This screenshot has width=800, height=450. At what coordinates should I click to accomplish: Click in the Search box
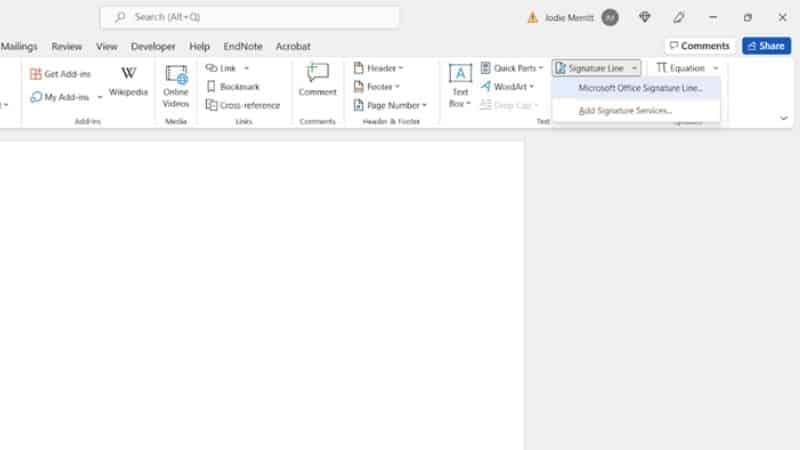point(250,17)
